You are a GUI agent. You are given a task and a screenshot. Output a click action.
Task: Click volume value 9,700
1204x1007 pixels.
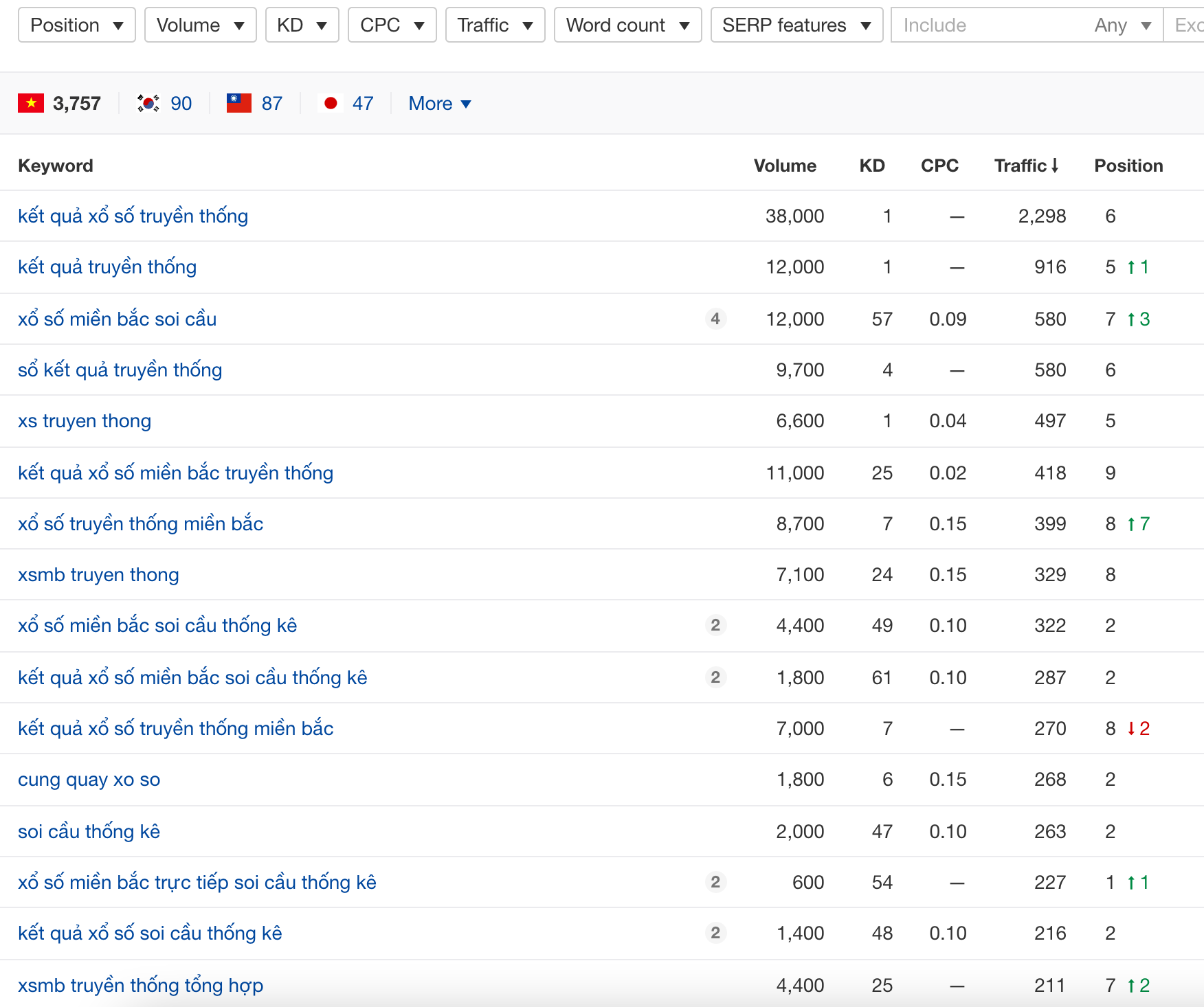click(x=800, y=370)
